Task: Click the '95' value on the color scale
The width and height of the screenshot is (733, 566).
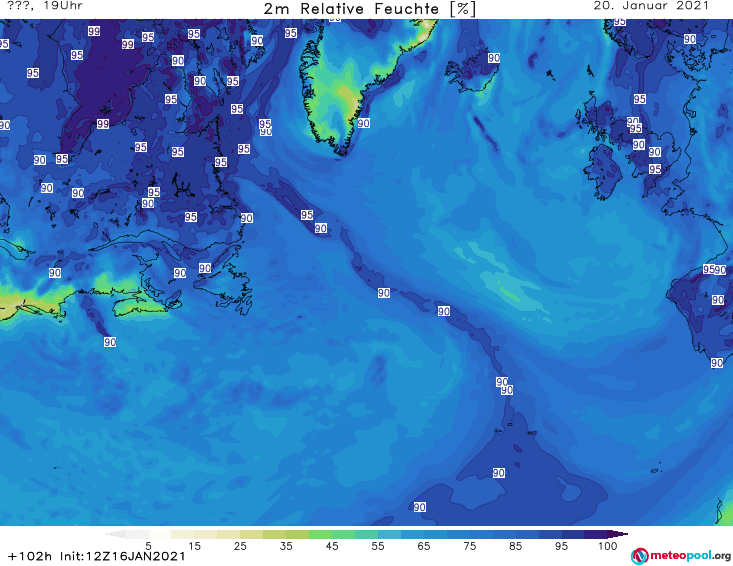Action: (x=561, y=546)
